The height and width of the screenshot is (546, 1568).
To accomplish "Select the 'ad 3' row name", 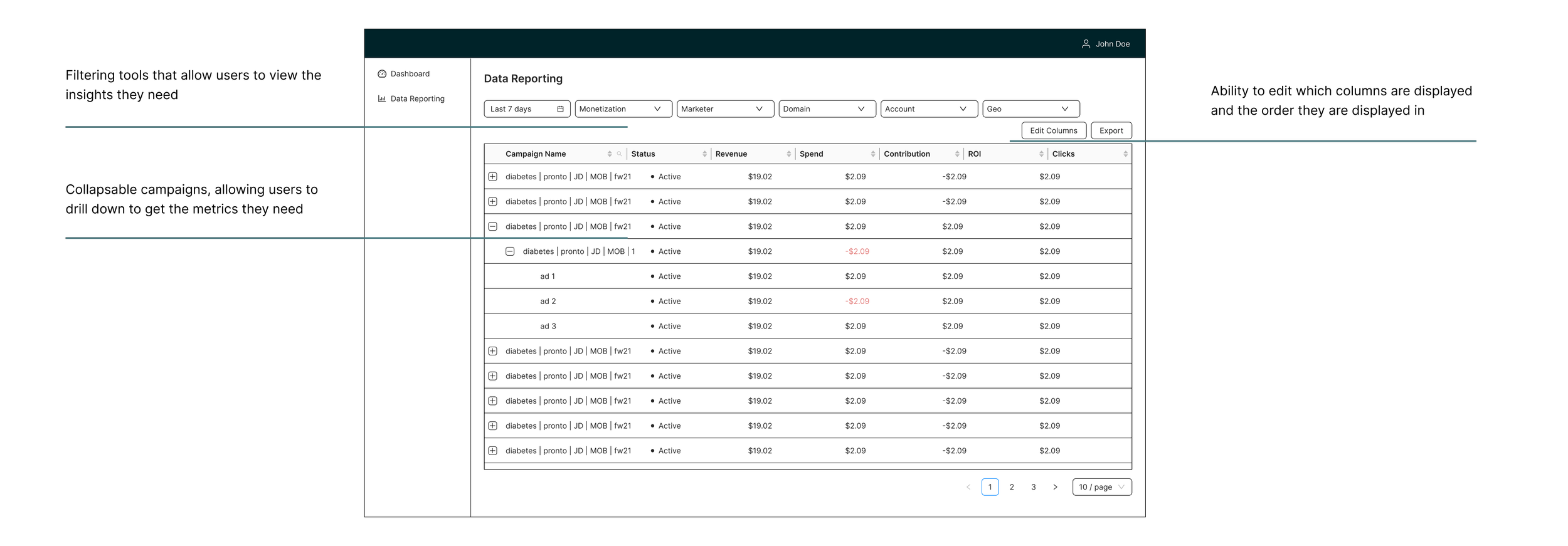I will pos(548,327).
